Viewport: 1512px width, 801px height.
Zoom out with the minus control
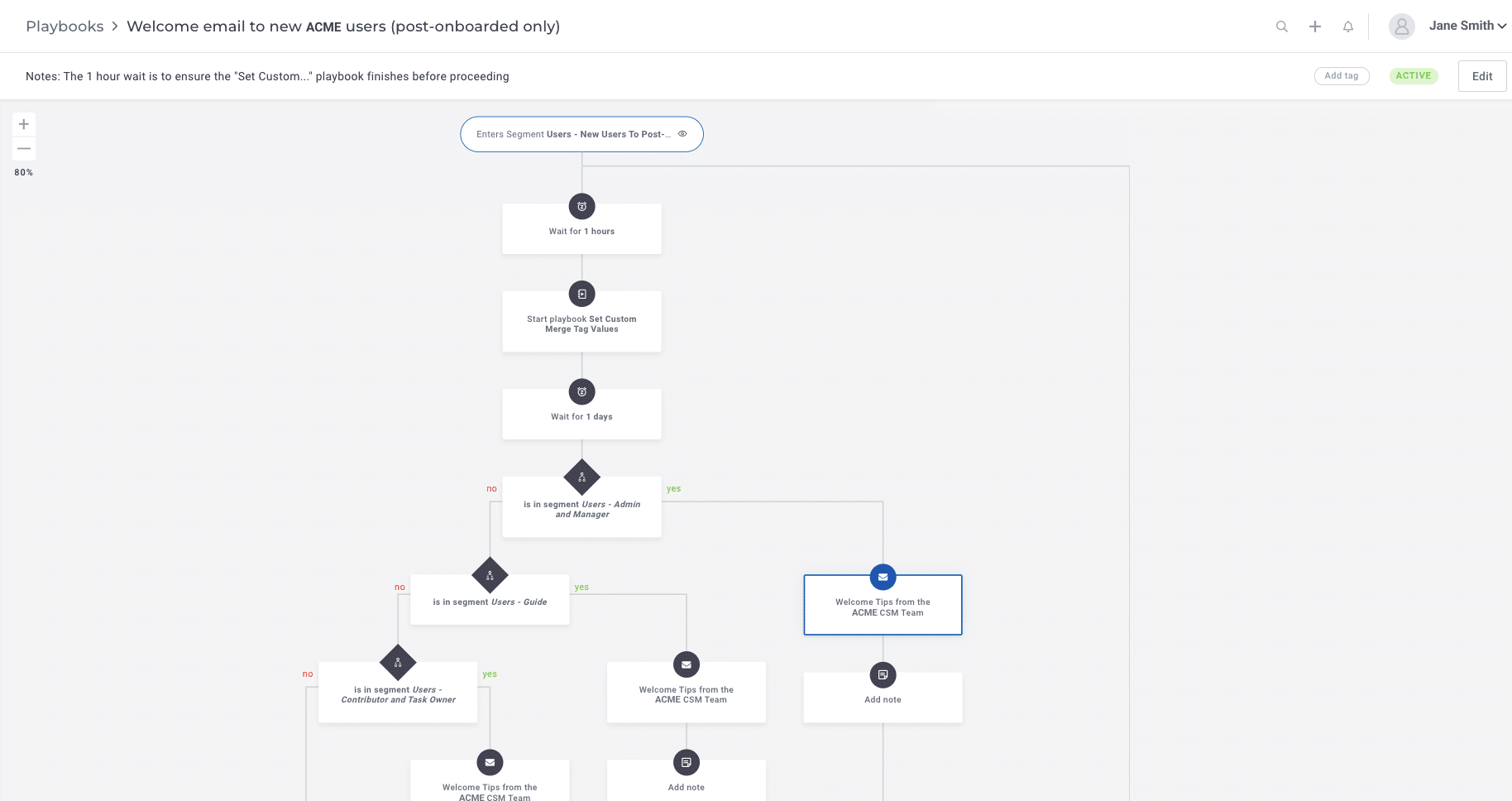click(24, 149)
